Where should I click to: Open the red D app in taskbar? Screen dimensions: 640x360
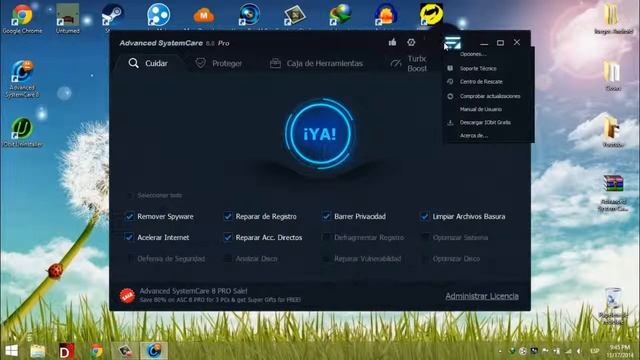pyautogui.click(x=67, y=351)
